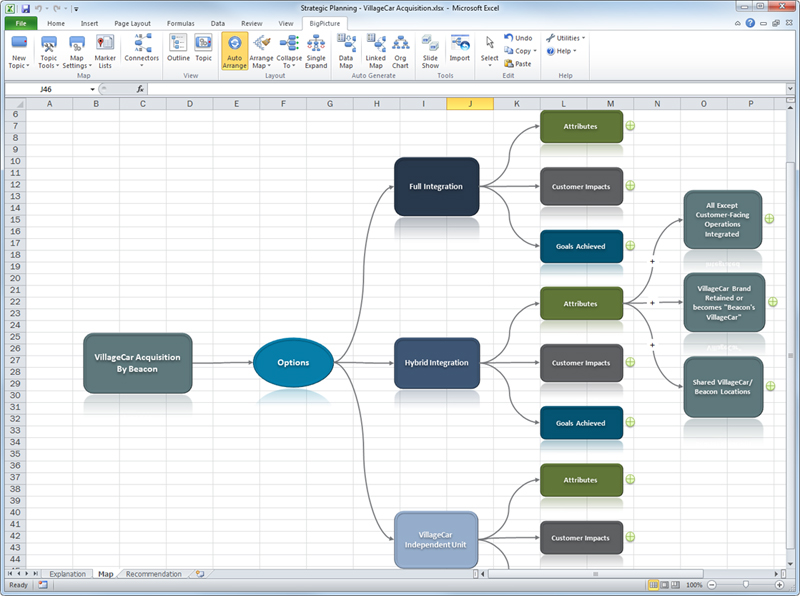Expand Full Integration Attributes topic

pos(631,126)
